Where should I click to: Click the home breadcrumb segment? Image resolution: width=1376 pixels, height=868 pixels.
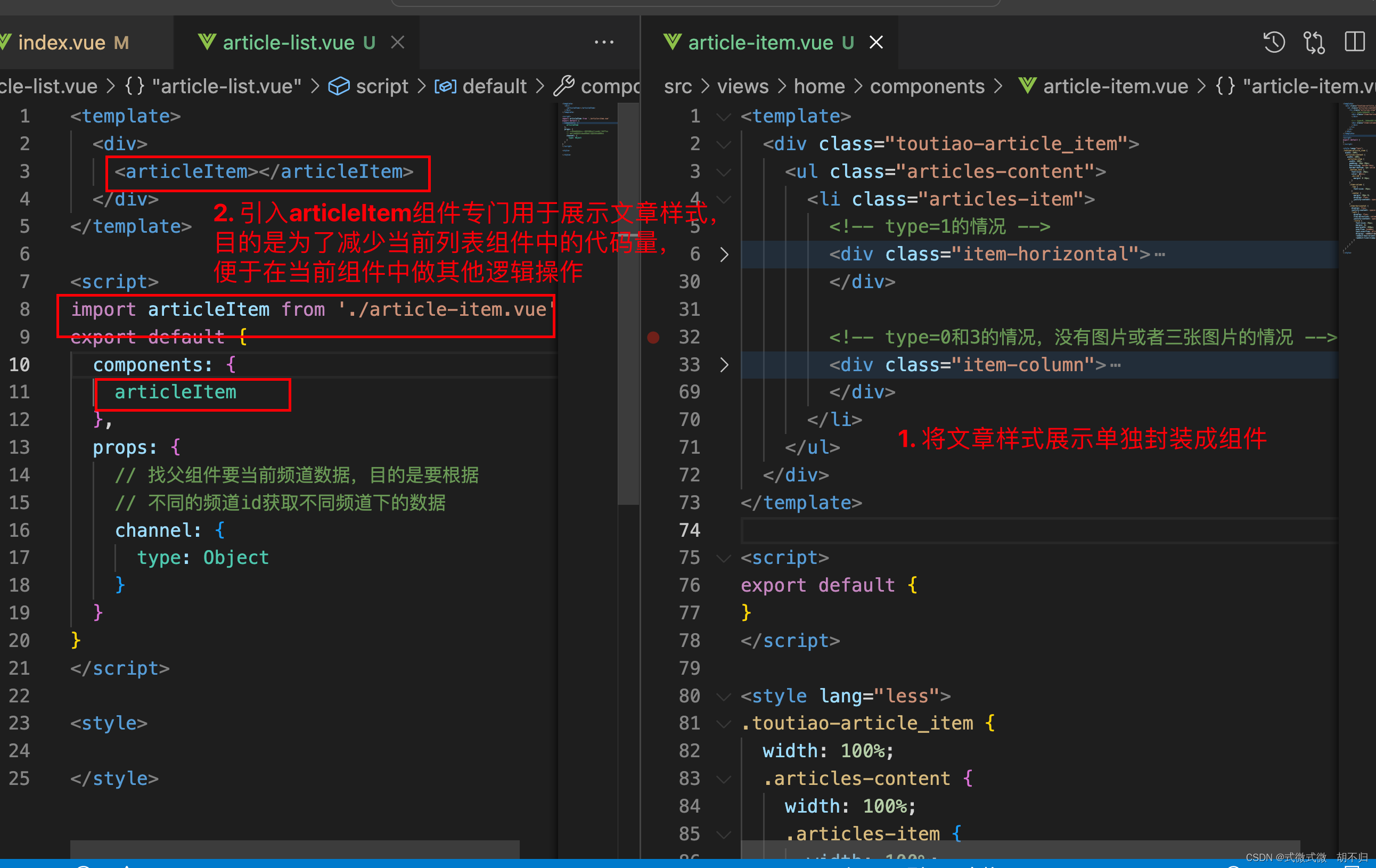point(819,86)
